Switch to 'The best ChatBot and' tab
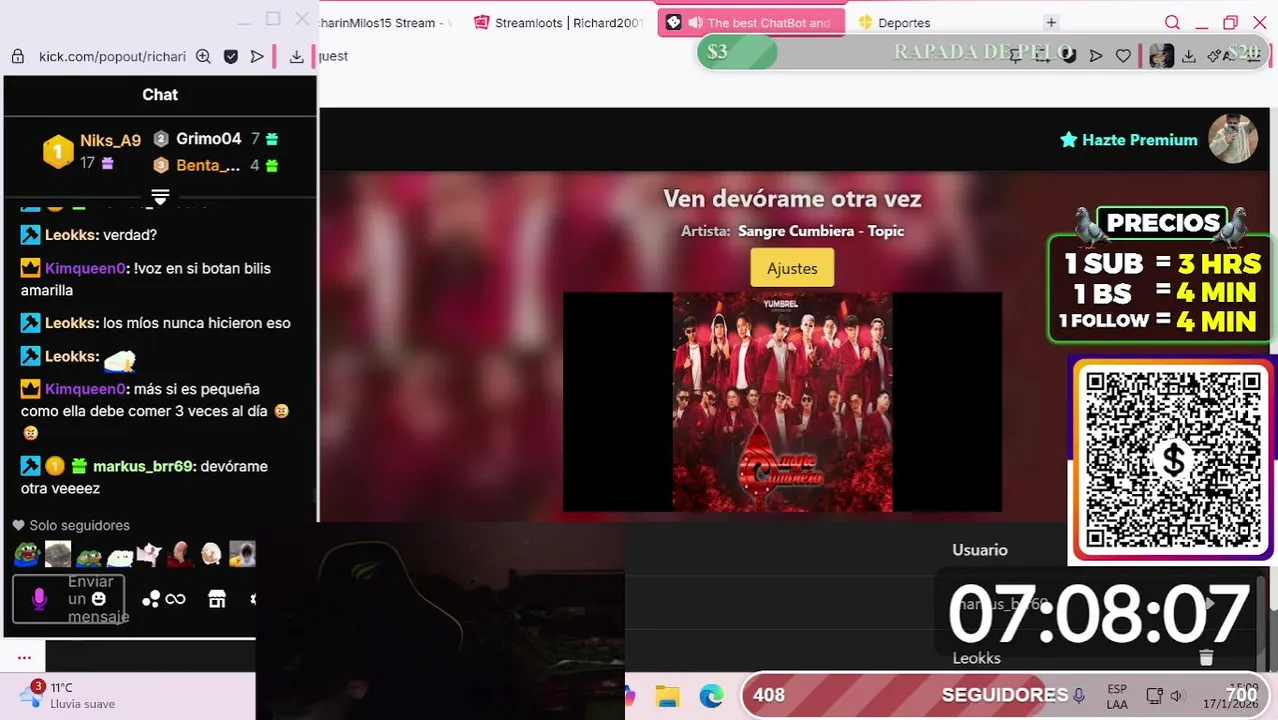 [x=751, y=22]
